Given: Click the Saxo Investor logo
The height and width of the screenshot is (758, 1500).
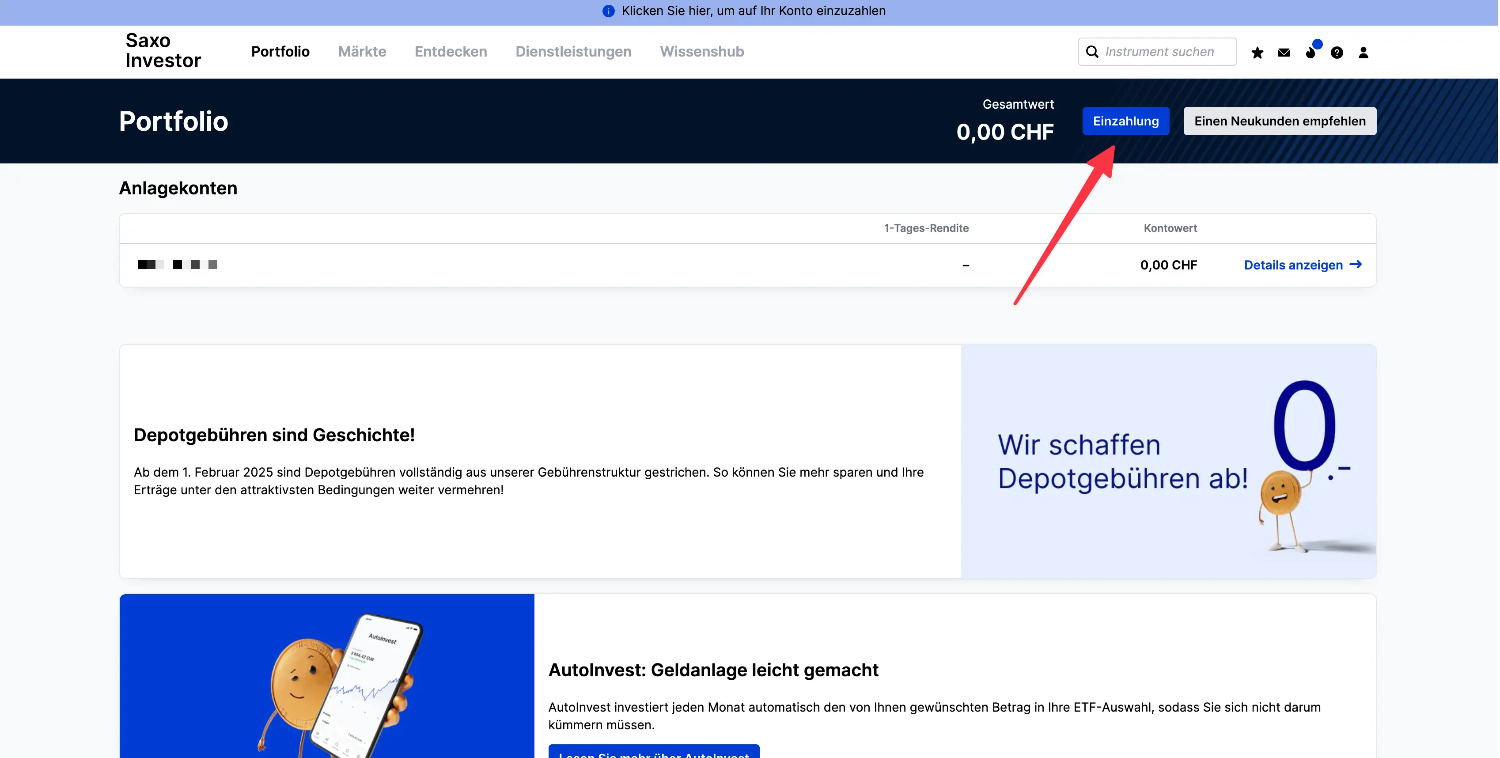Looking at the screenshot, I should (x=163, y=51).
